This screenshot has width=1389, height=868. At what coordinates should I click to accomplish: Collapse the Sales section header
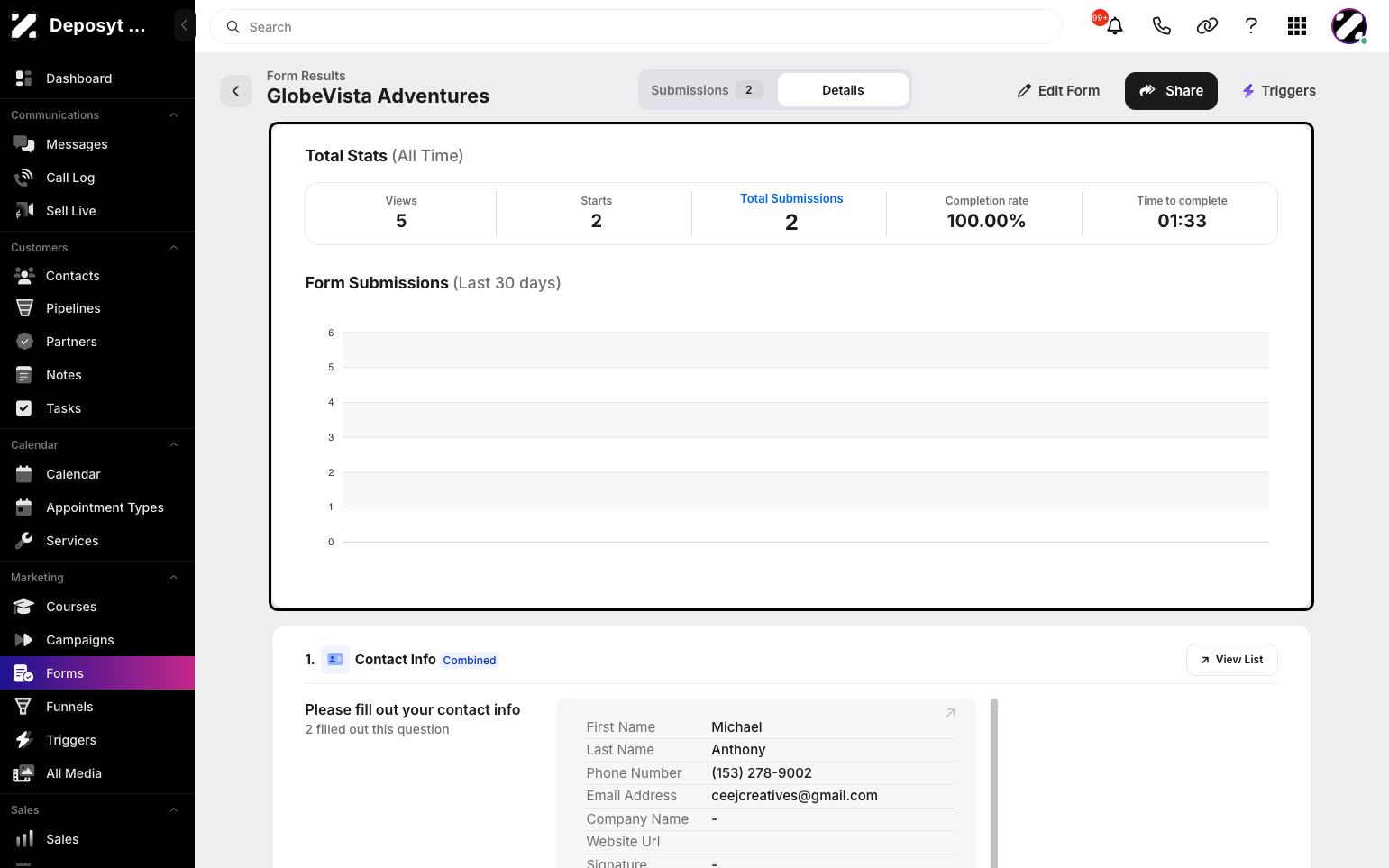point(174,810)
